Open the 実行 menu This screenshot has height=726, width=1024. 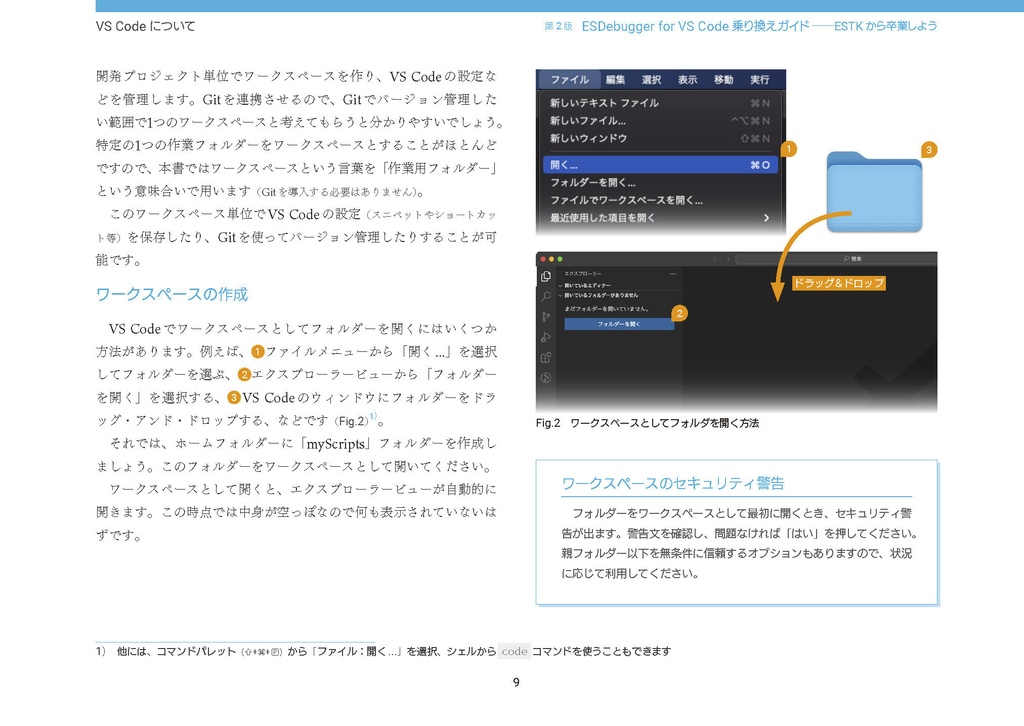(759, 79)
